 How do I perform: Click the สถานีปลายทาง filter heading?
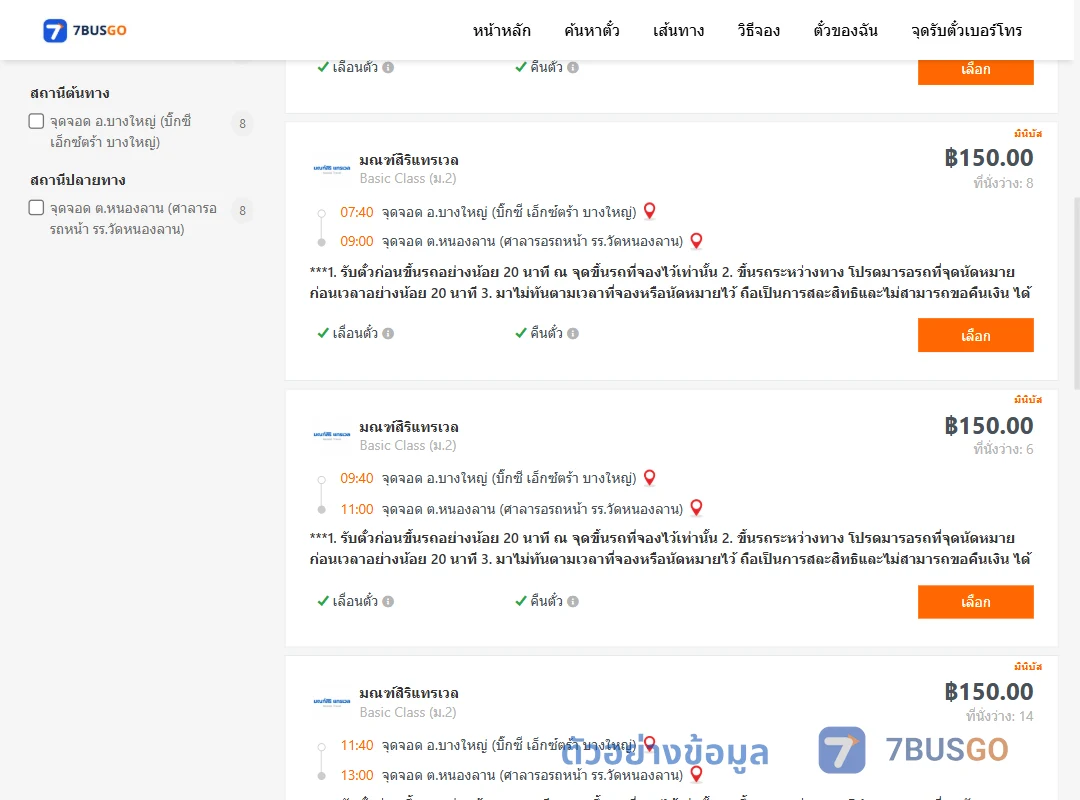(78, 180)
